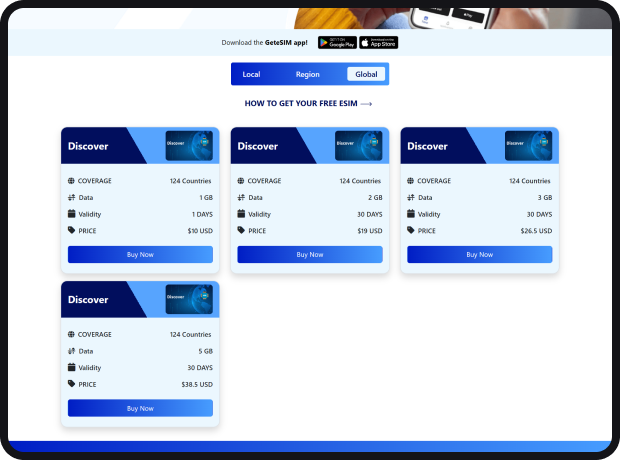Click the '$10 USD' price value
The image size is (620, 460).
tap(200, 231)
